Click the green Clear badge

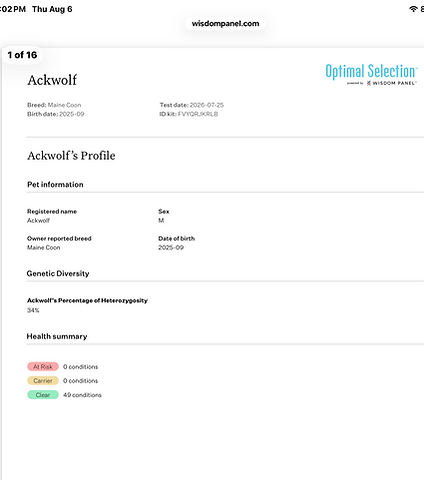pos(43,395)
